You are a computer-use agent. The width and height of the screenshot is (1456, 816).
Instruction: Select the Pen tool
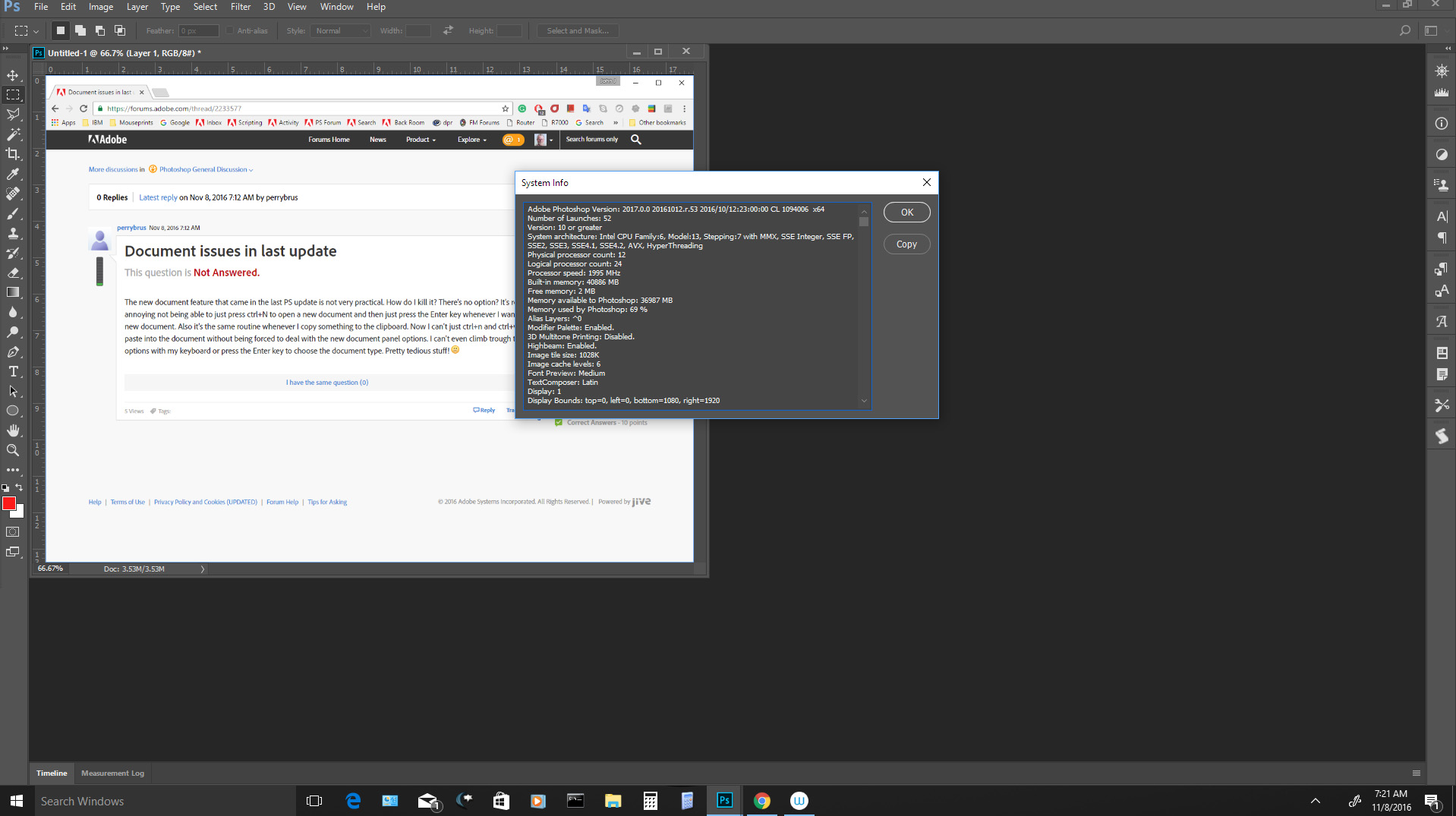pyautogui.click(x=13, y=351)
